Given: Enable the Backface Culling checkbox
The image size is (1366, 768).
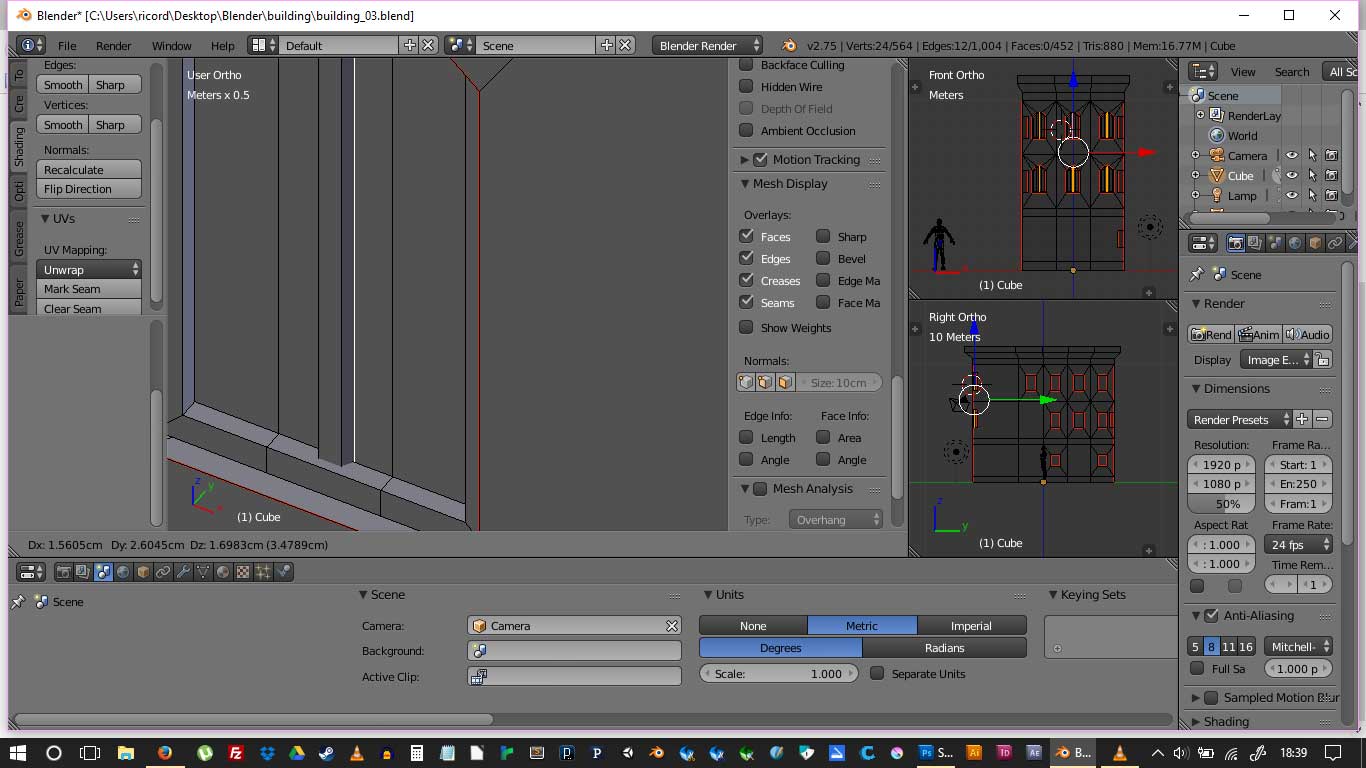Looking at the screenshot, I should point(746,65).
